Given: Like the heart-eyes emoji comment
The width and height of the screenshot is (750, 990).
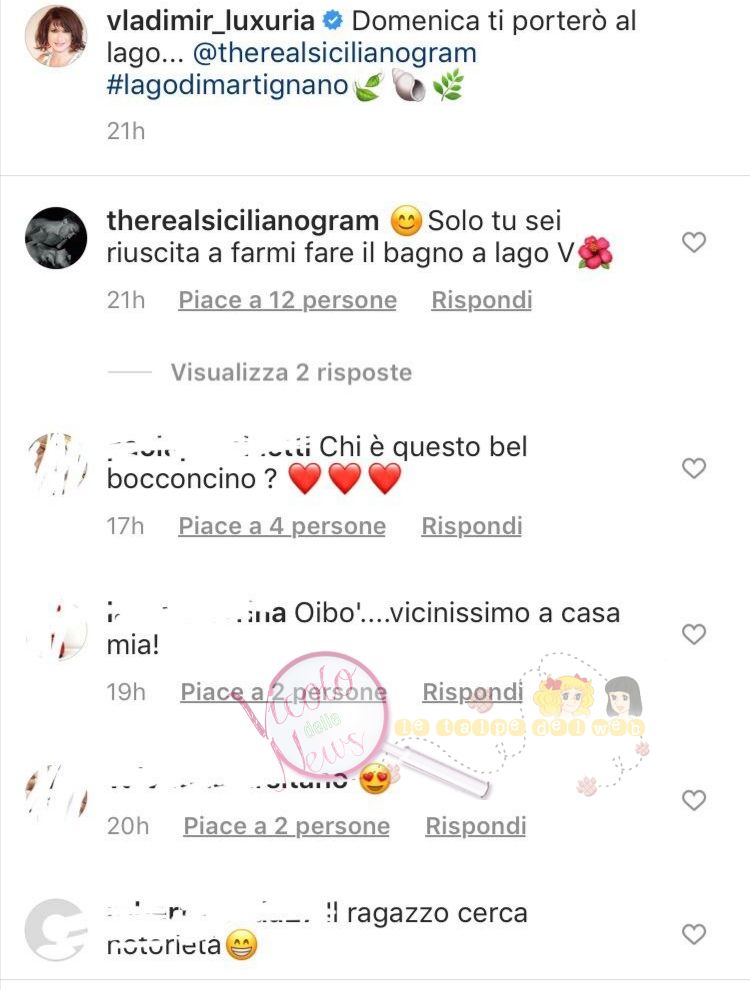Looking at the screenshot, I should coord(694,800).
